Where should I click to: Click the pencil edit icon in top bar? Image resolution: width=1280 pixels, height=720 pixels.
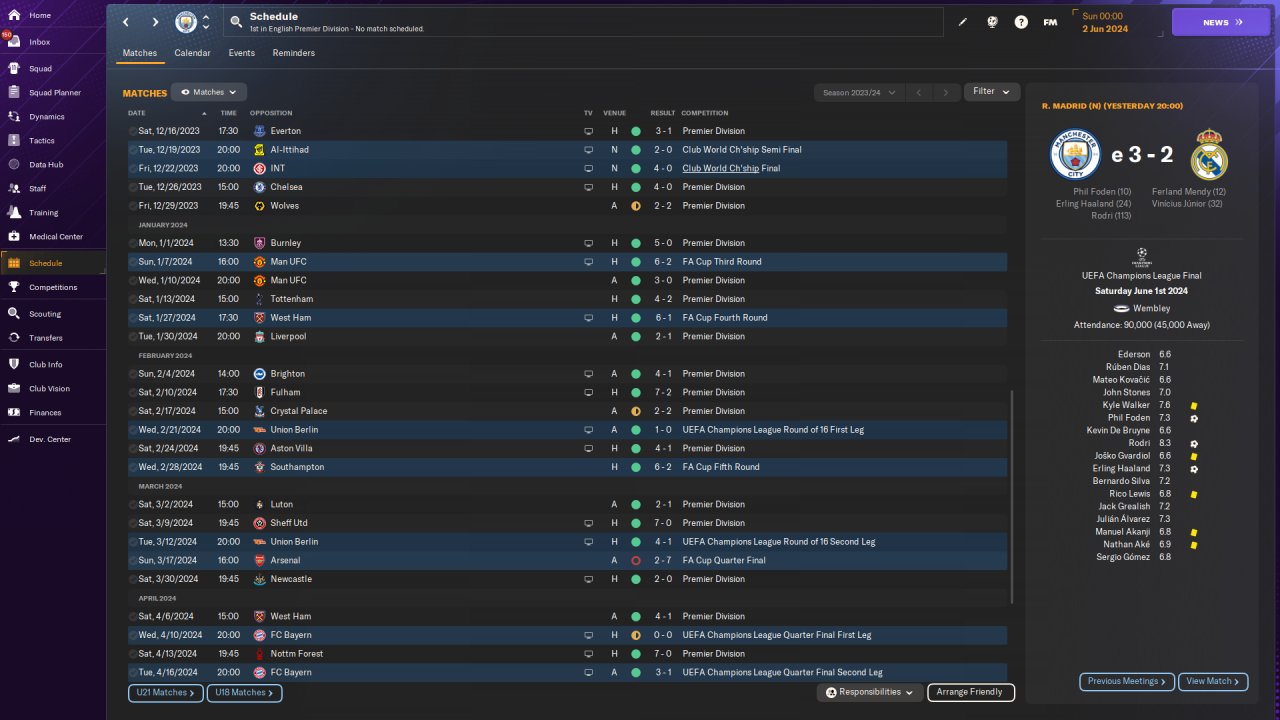click(963, 22)
